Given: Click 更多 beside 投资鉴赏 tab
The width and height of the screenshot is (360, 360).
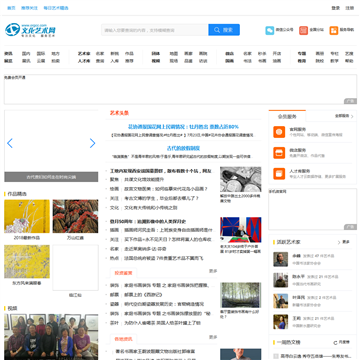Looking at the screenshot, I should coord(213,271).
